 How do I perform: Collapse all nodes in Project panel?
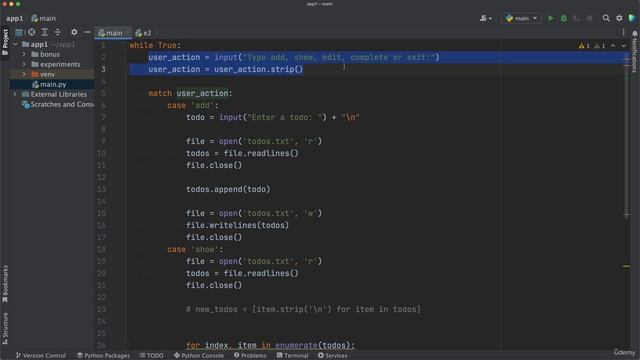pyautogui.click(x=58, y=32)
